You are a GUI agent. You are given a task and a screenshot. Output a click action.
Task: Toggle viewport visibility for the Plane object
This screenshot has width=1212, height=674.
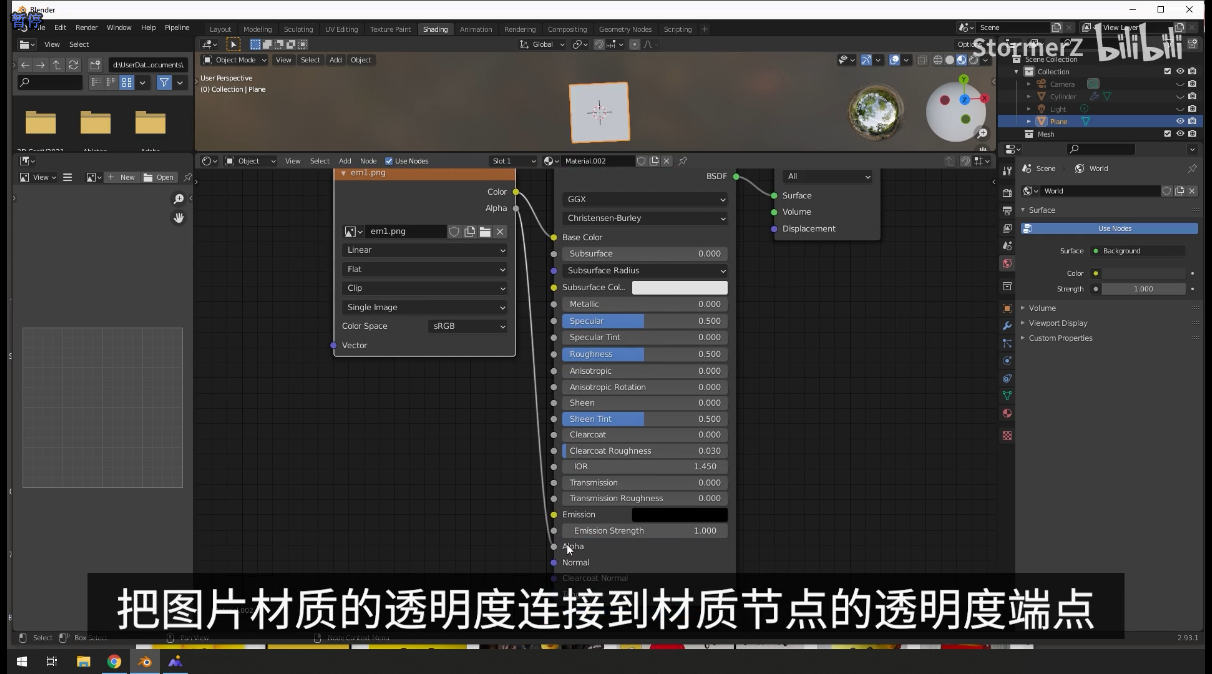(x=1180, y=121)
